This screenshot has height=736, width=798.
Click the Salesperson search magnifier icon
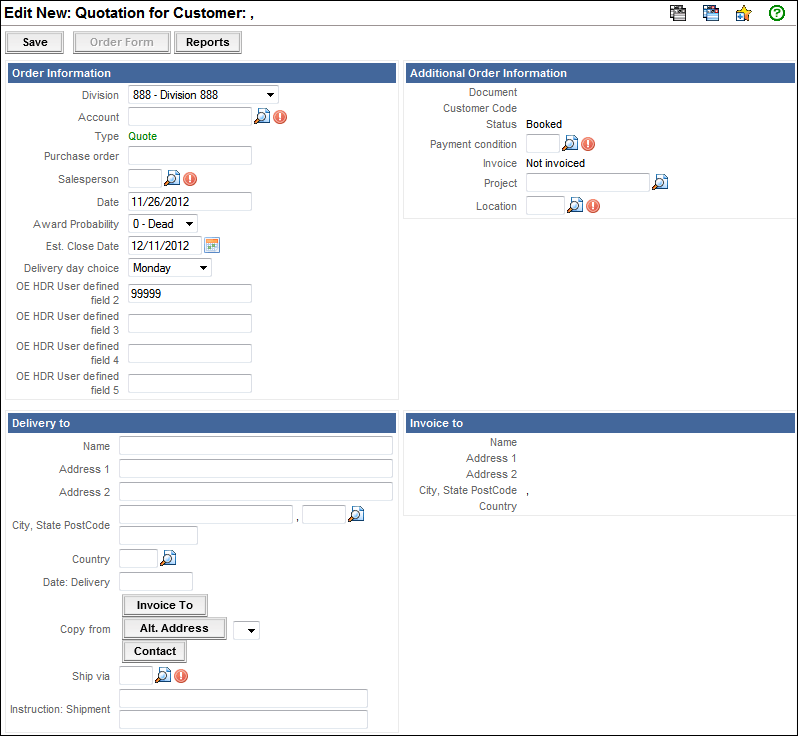[172, 179]
